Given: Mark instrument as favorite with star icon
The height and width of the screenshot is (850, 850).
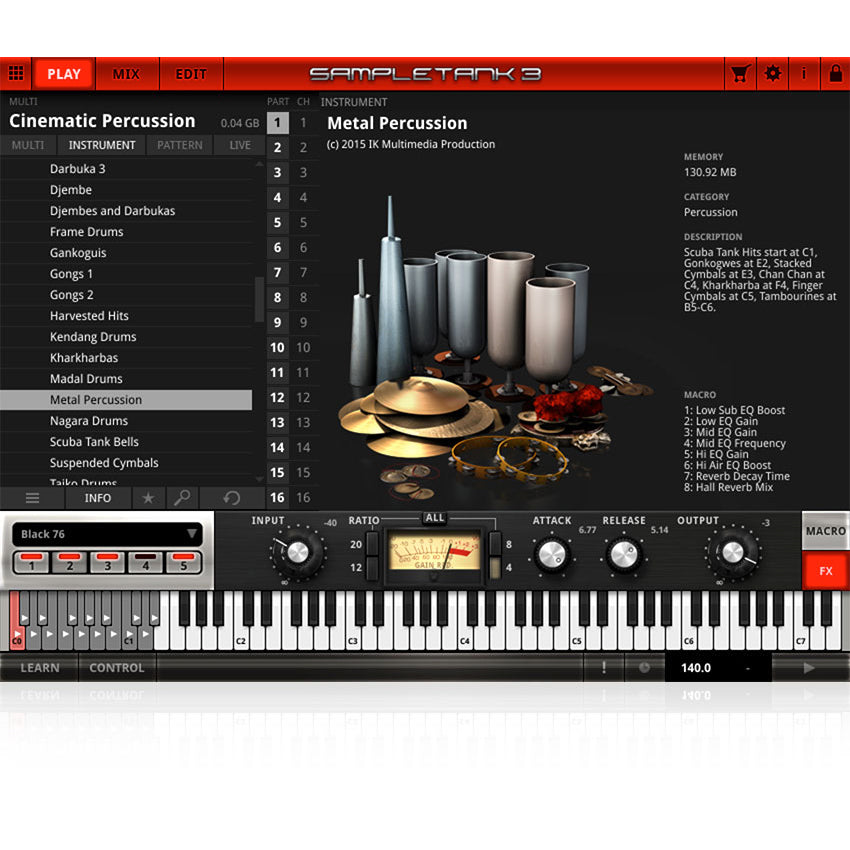Looking at the screenshot, I should [x=148, y=497].
